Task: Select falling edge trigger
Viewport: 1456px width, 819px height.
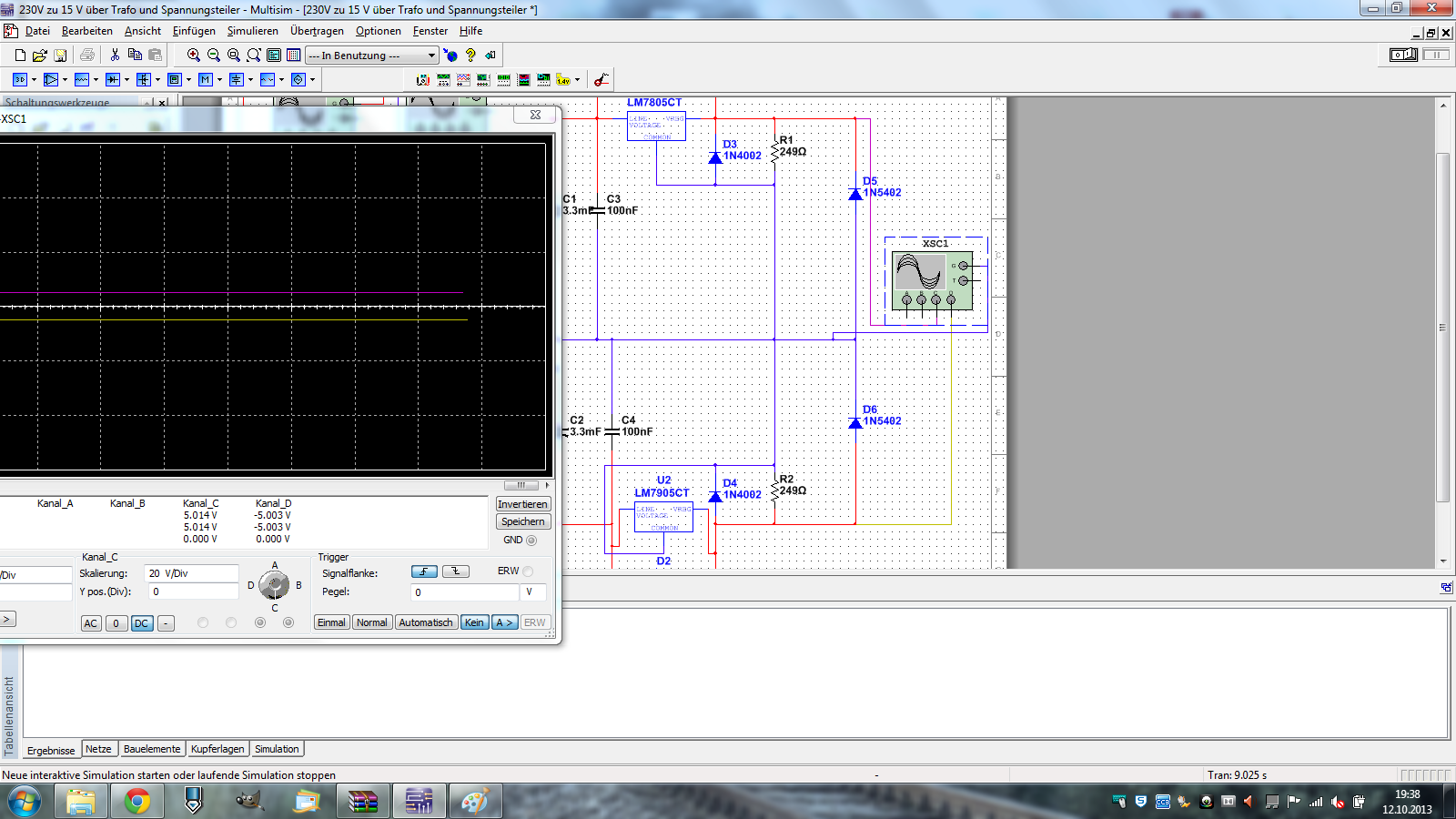Action: (456, 571)
